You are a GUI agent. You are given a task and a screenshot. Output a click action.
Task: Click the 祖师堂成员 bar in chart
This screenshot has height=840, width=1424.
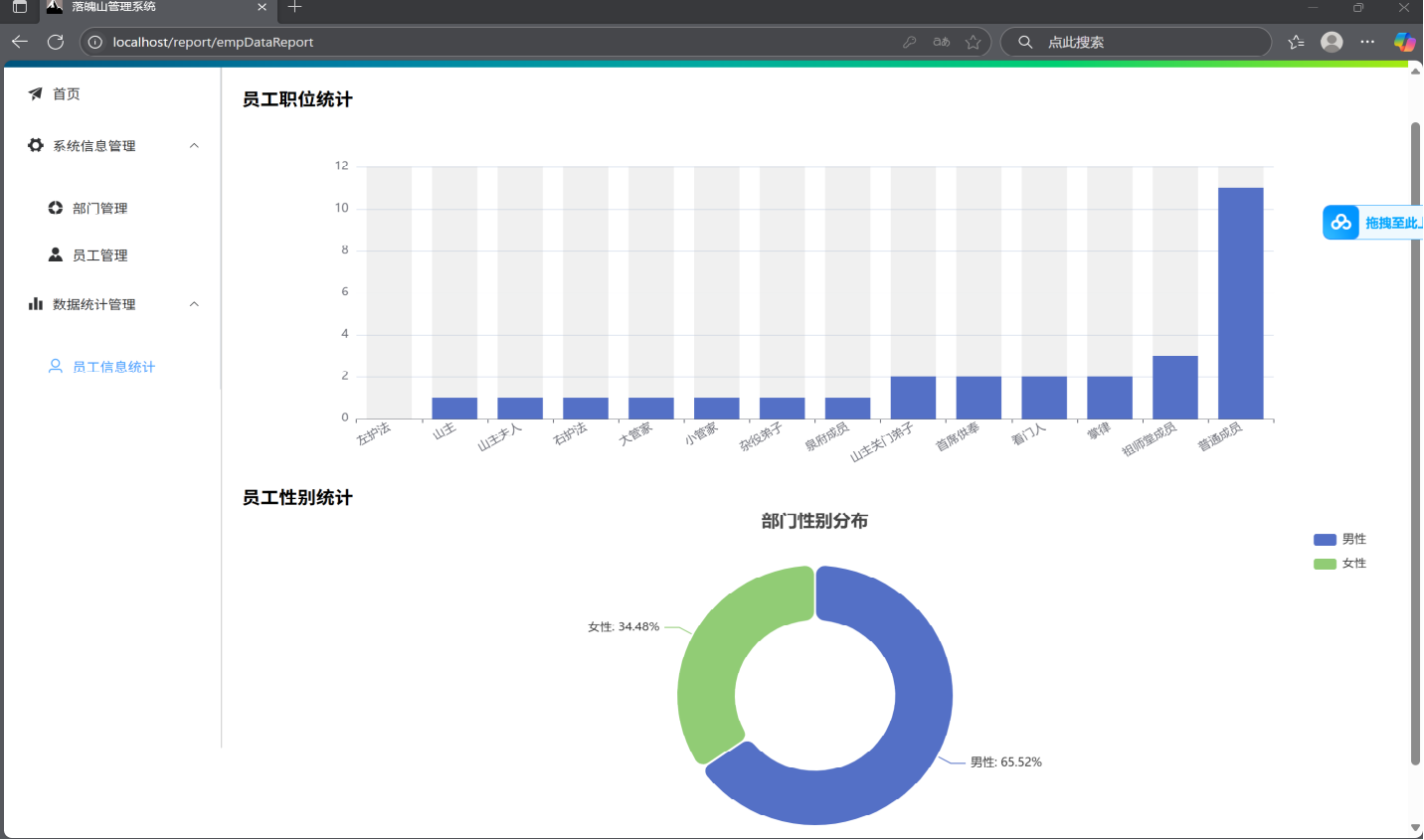pos(1174,388)
